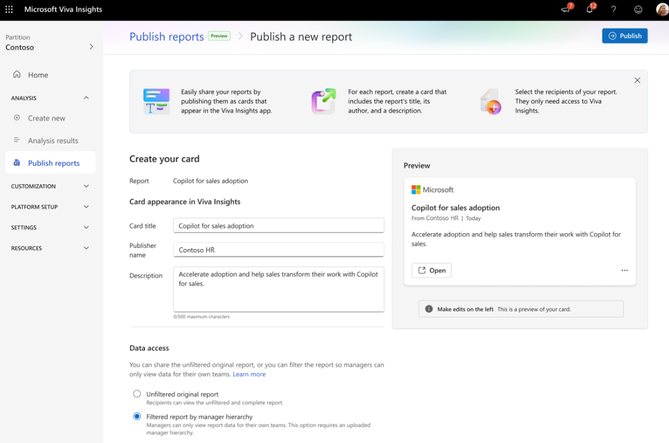Click the Analysis results list icon
Screen dimensions: 669x443
coord(17,140)
